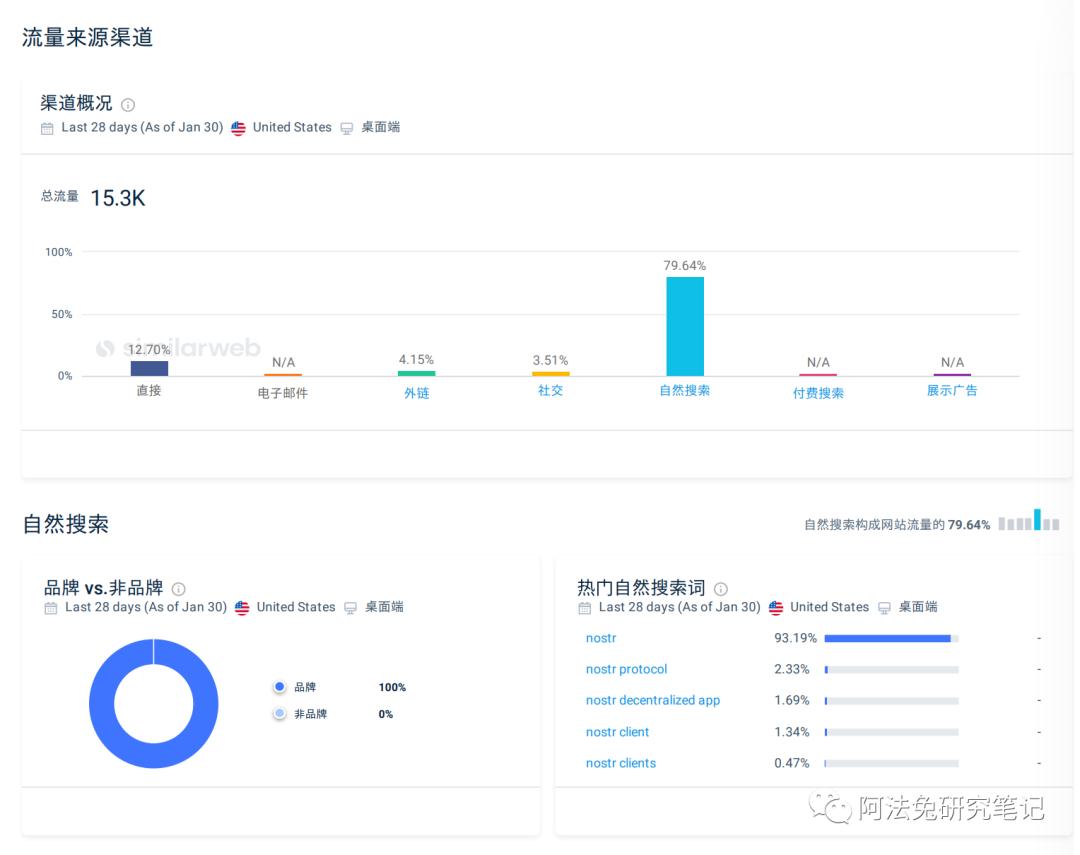Toggle the 非品牌 legend dot

coord(280,714)
